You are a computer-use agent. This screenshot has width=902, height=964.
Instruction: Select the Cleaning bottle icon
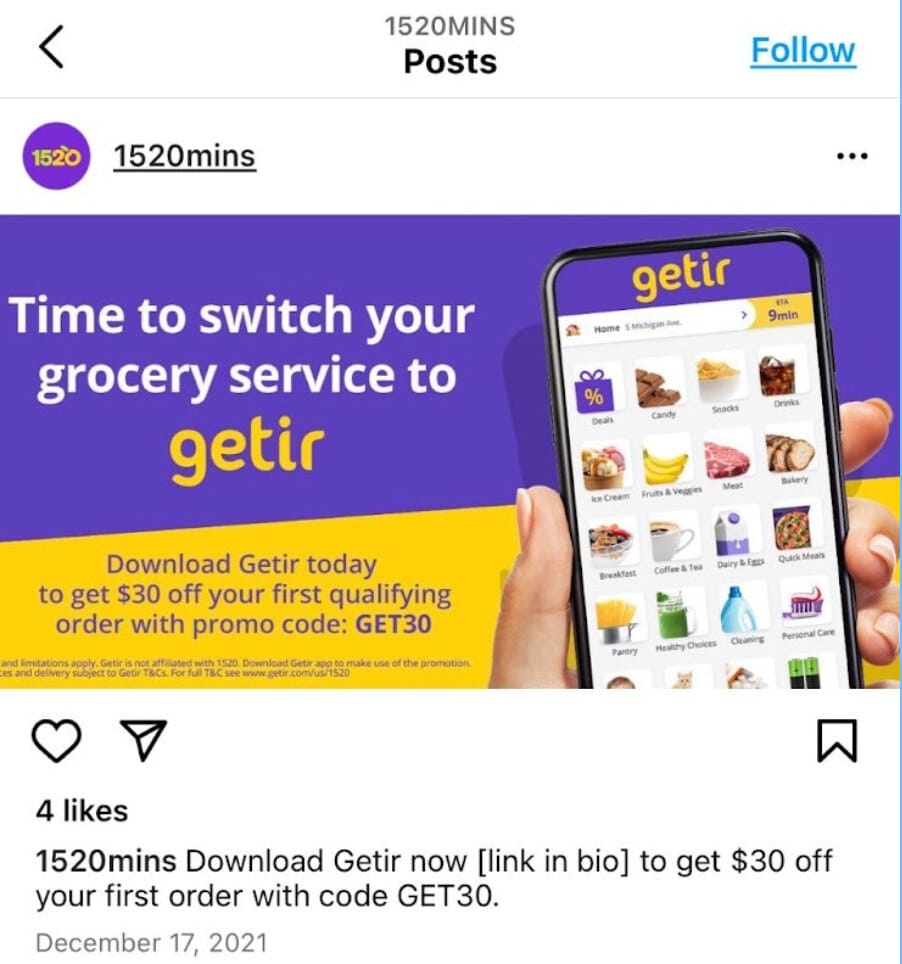[x=740, y=610]
